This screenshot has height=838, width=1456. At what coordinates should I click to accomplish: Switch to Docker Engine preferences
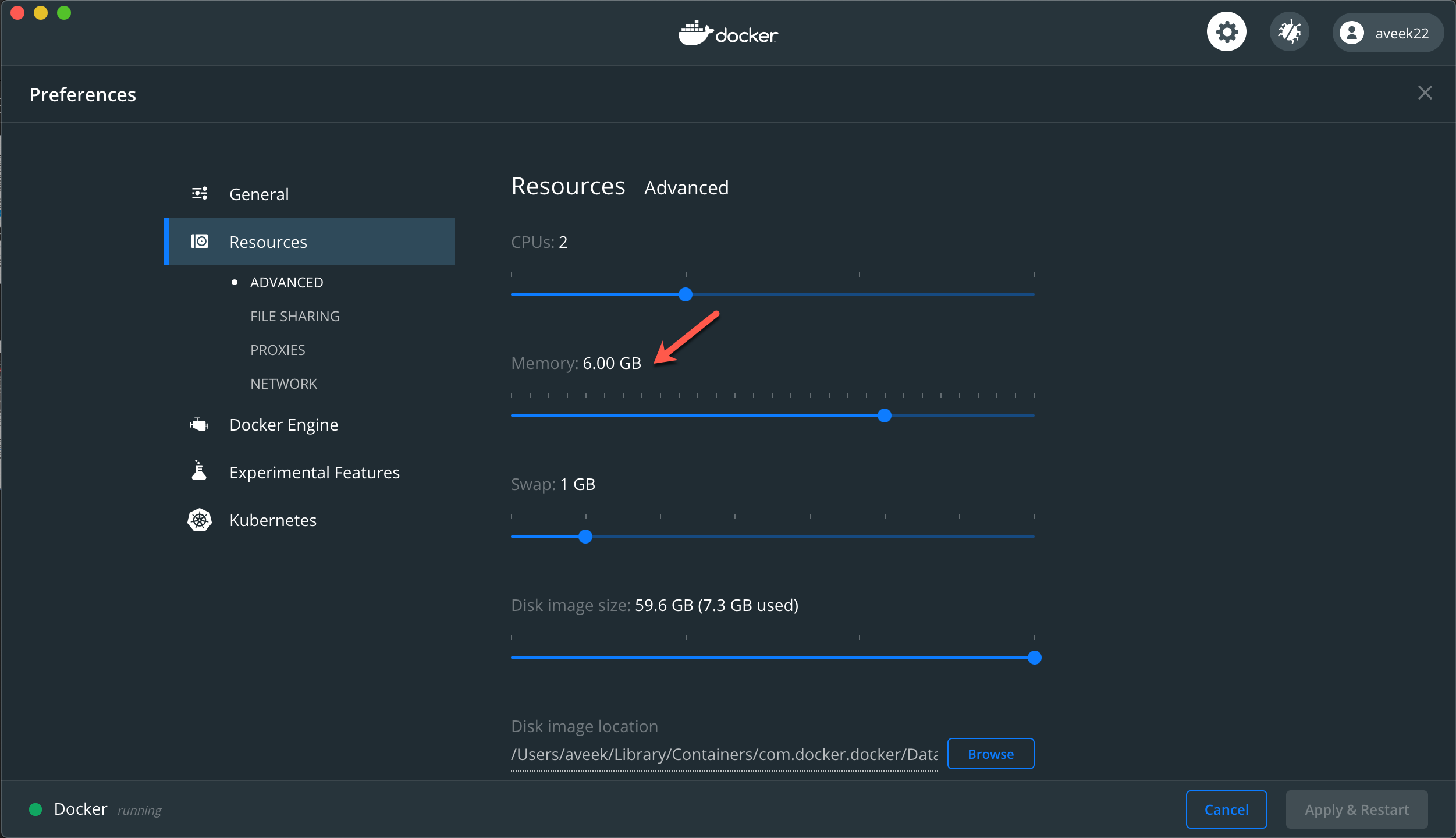pyautogui.click(x=283, y=425)
